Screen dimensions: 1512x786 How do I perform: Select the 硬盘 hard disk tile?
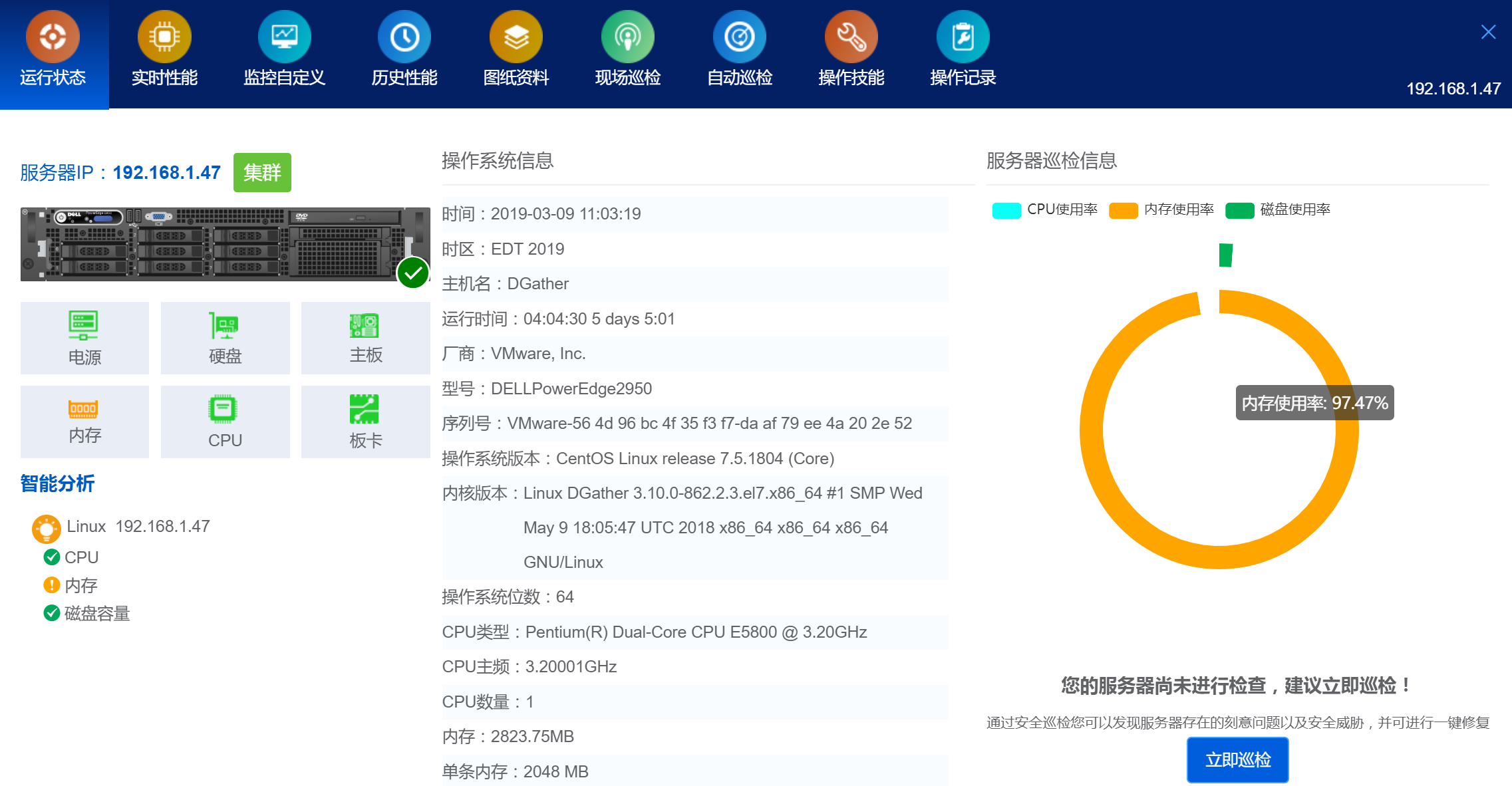tap(225, 338)
